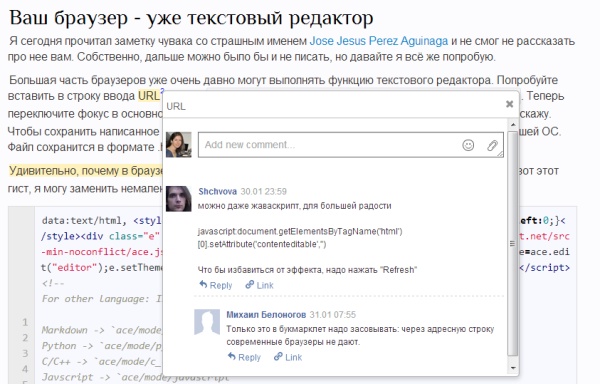Open Михаил Белоногов's profile name

pyautogui.click(x=266, y=315)
